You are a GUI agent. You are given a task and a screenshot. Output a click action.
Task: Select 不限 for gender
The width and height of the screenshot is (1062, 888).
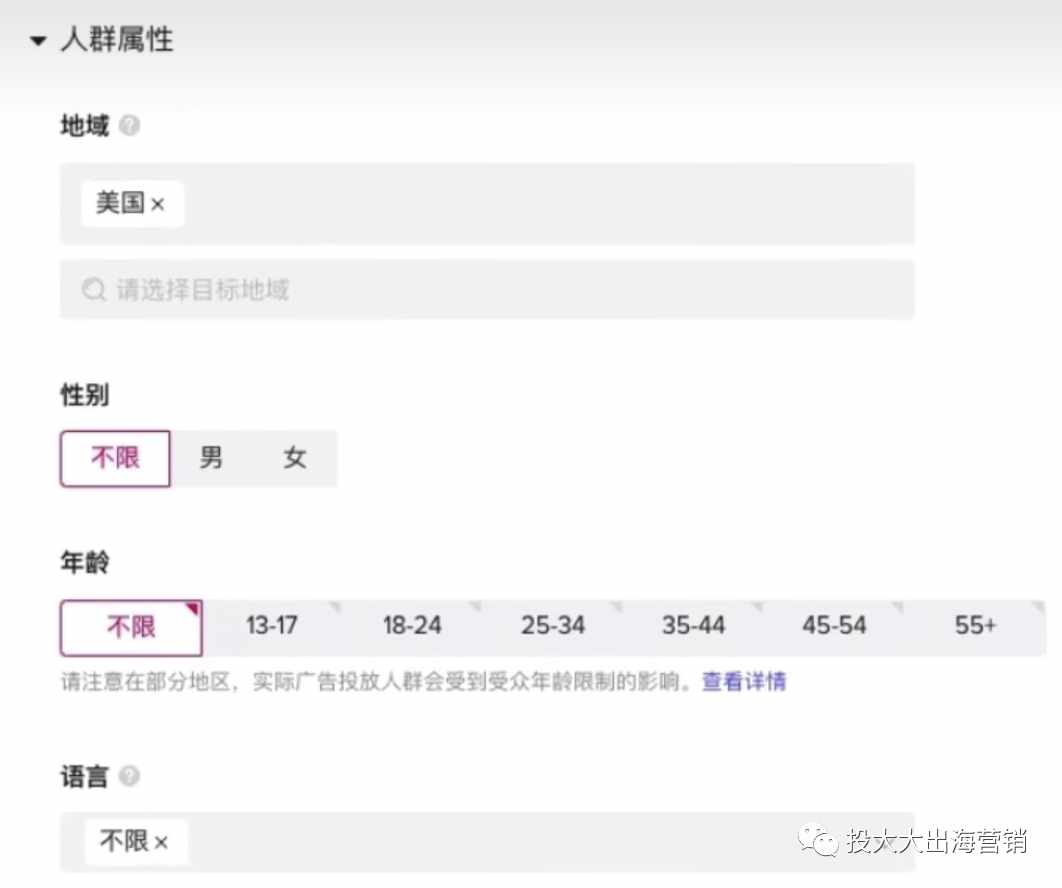(x=115, y=459)
